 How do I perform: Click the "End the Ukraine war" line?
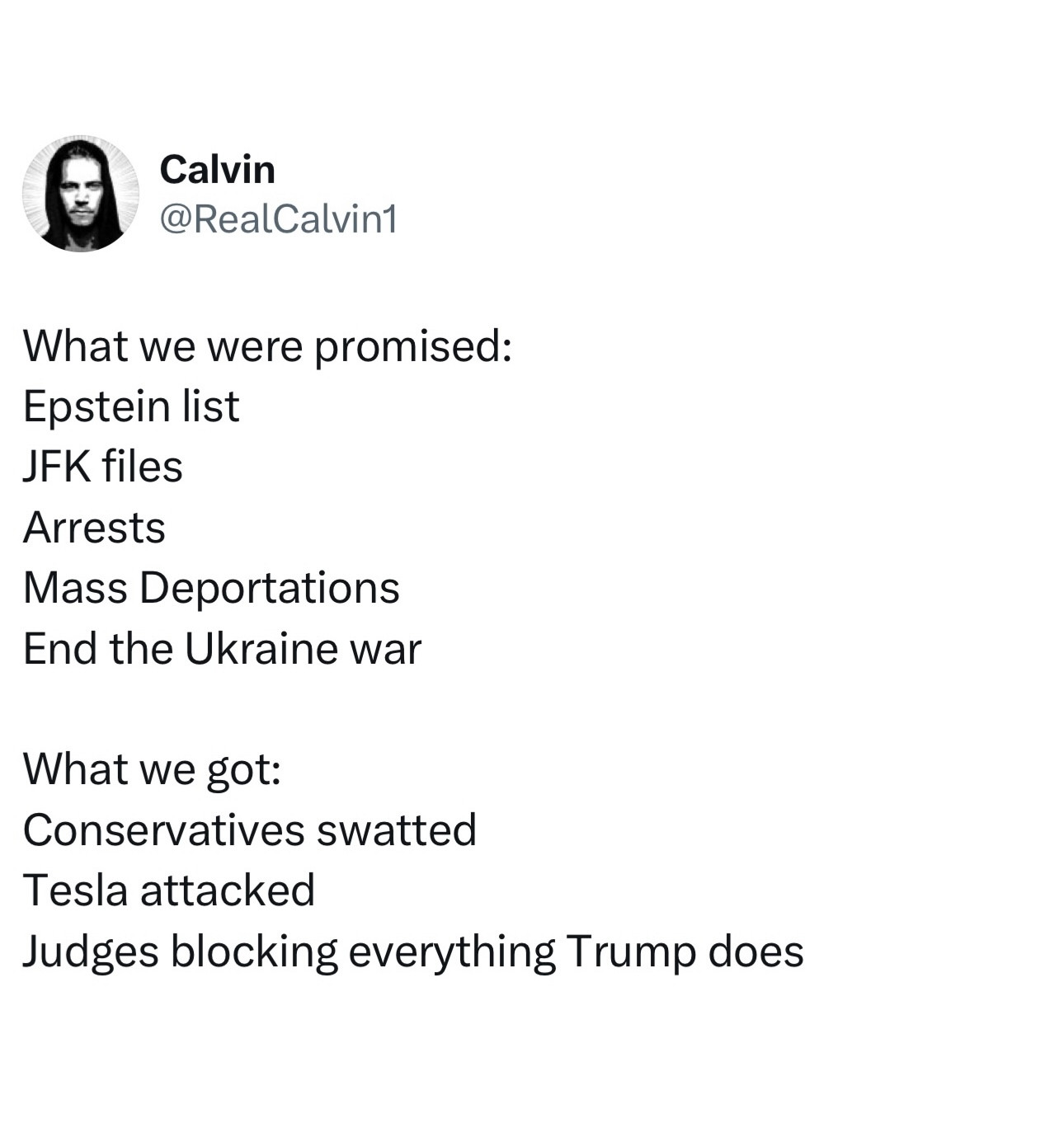(222, 649)
